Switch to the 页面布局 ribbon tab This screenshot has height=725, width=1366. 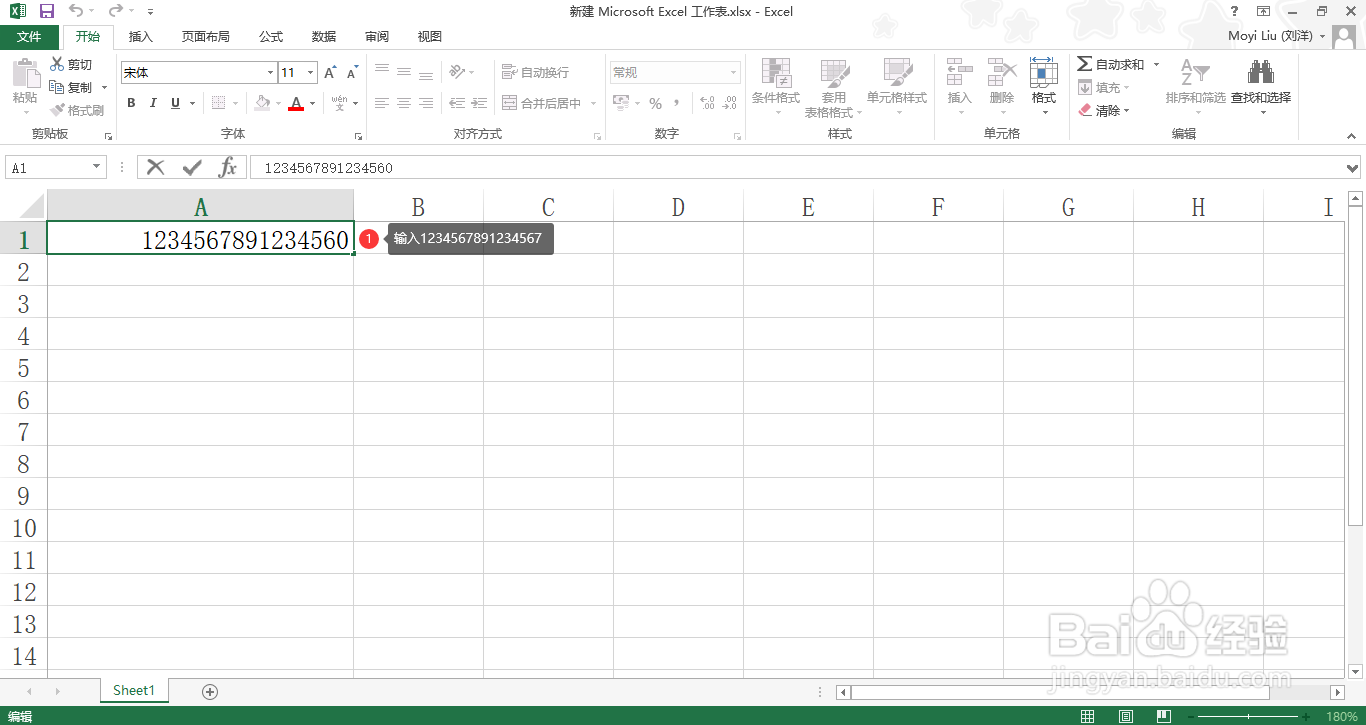pyautogui.click(x=206, y=37)
